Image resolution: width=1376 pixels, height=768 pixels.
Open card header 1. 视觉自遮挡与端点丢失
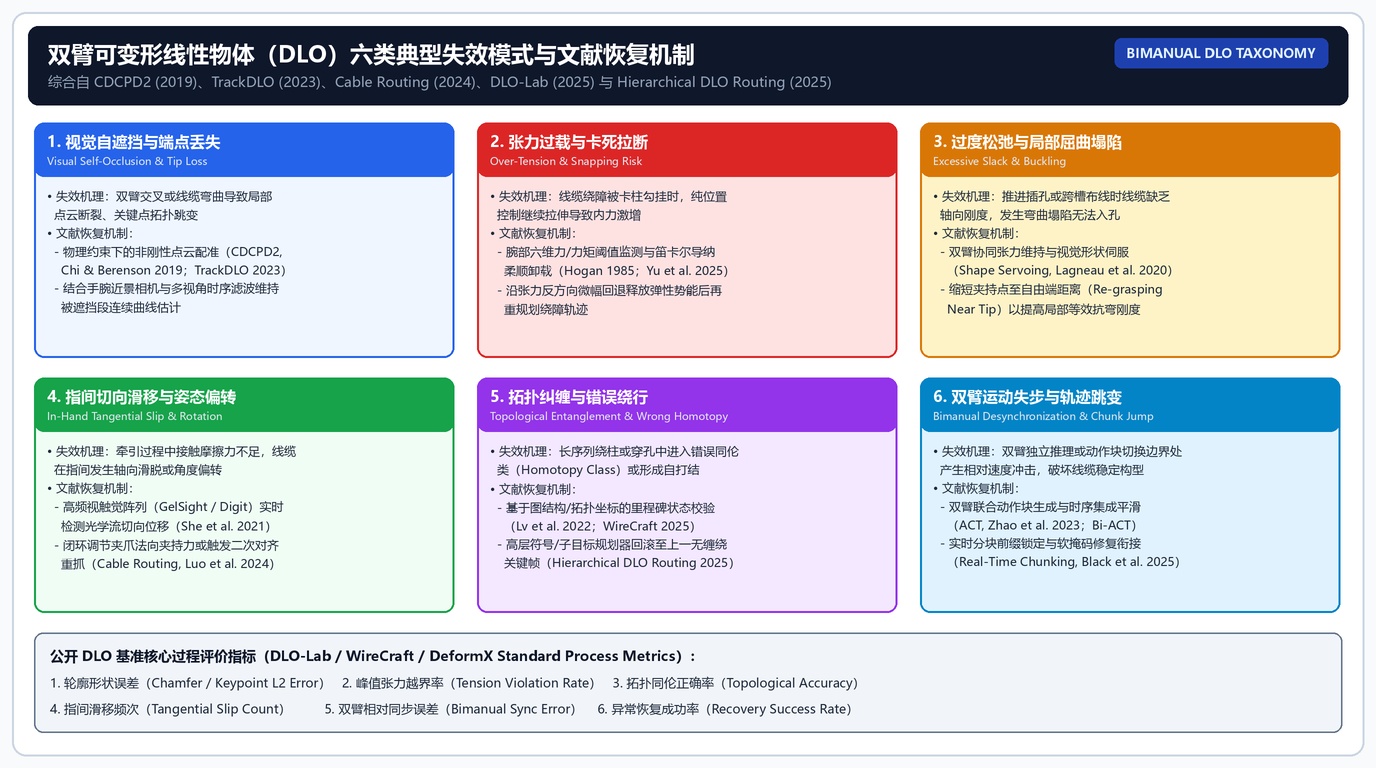(x=244, y=150)
